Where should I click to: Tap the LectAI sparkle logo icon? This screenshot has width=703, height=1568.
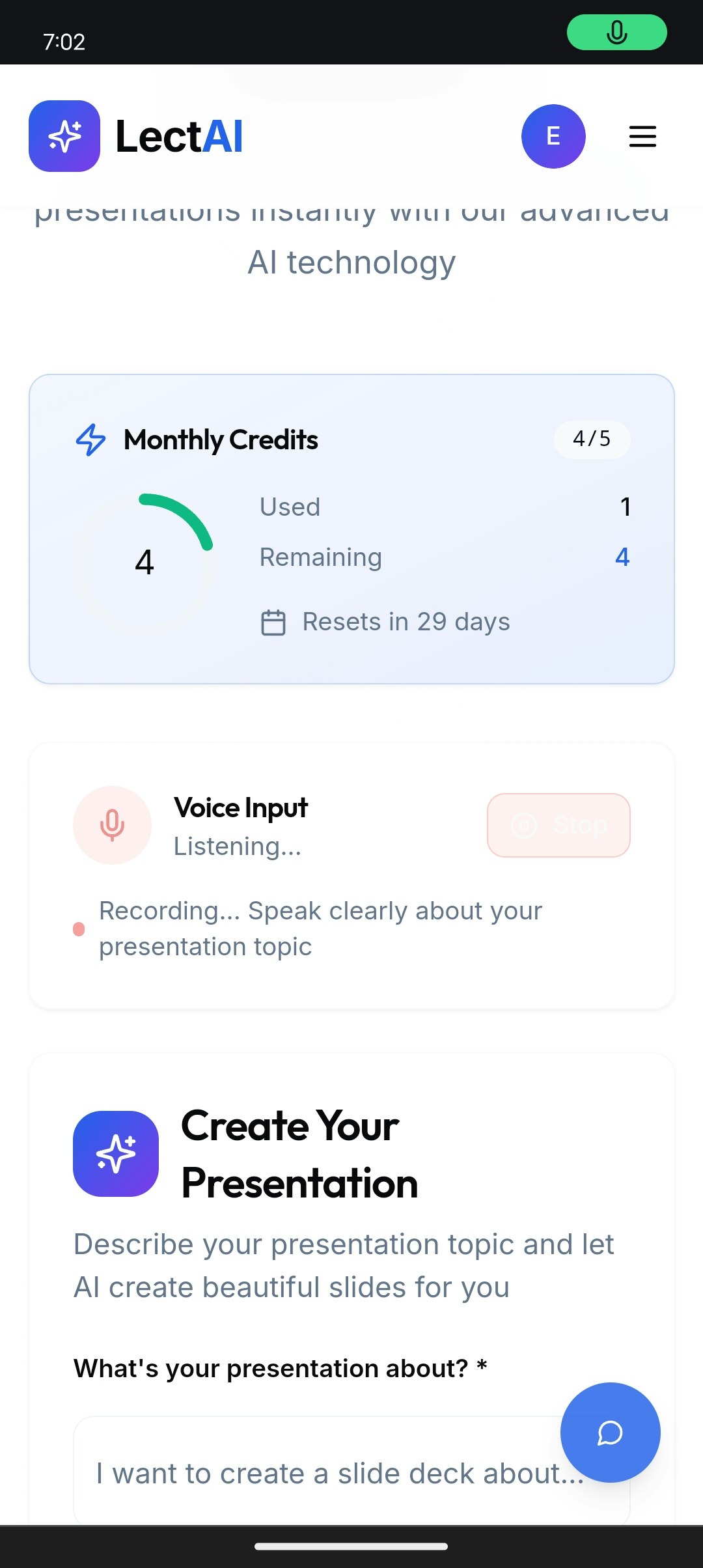(64, 136)
